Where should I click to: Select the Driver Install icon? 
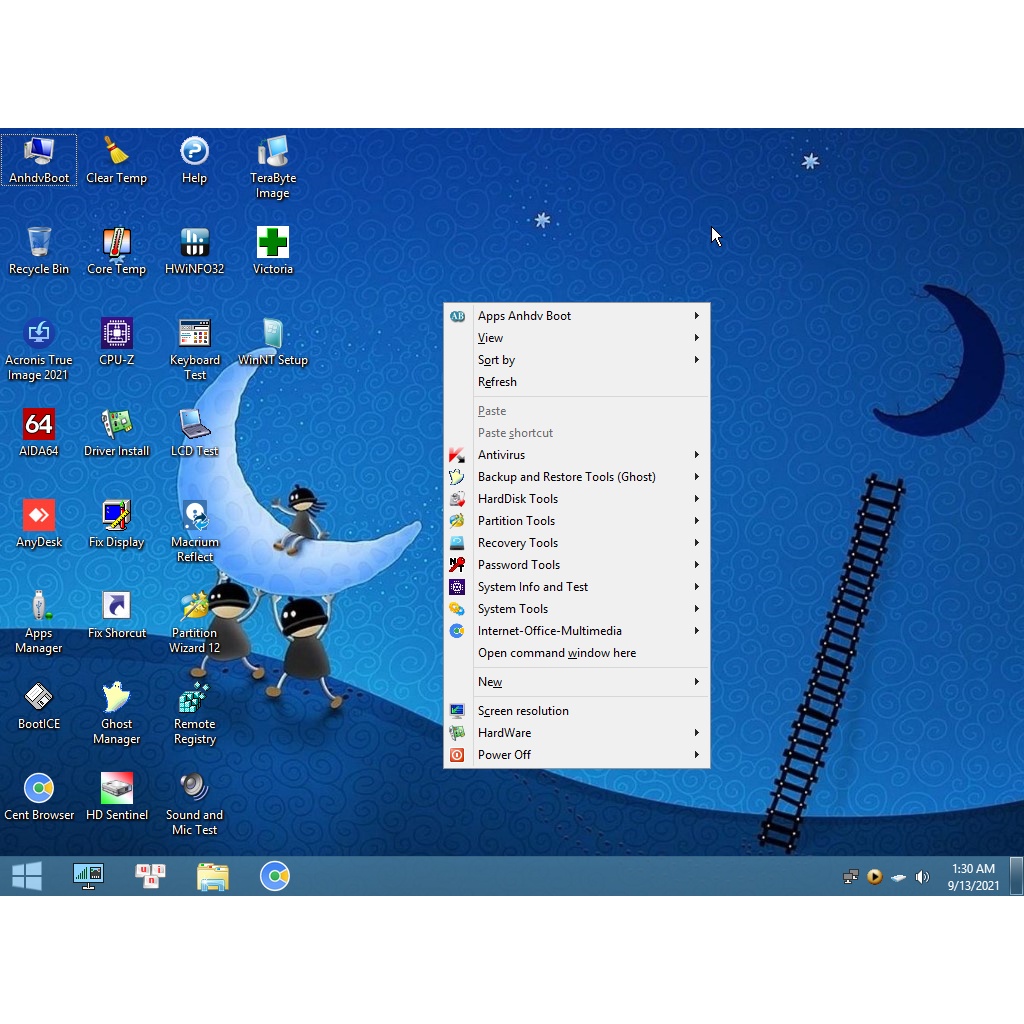coord(116,432)
